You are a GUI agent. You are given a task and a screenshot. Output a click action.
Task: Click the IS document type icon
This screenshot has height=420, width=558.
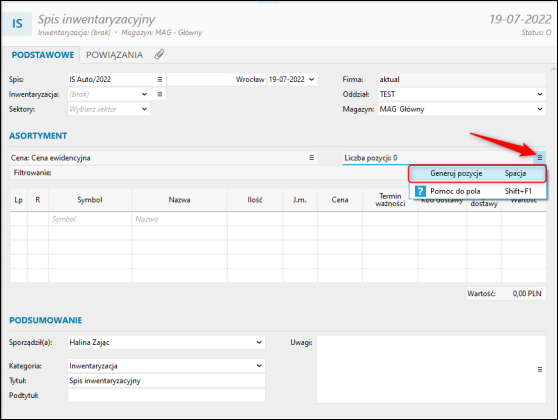17,24
